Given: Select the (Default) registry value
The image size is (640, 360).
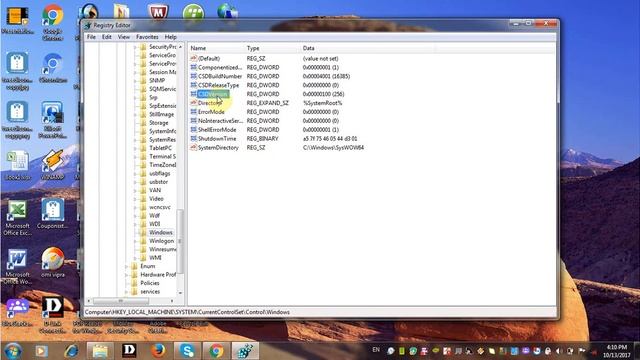Looking at the screenshot, I should (209, 58).
